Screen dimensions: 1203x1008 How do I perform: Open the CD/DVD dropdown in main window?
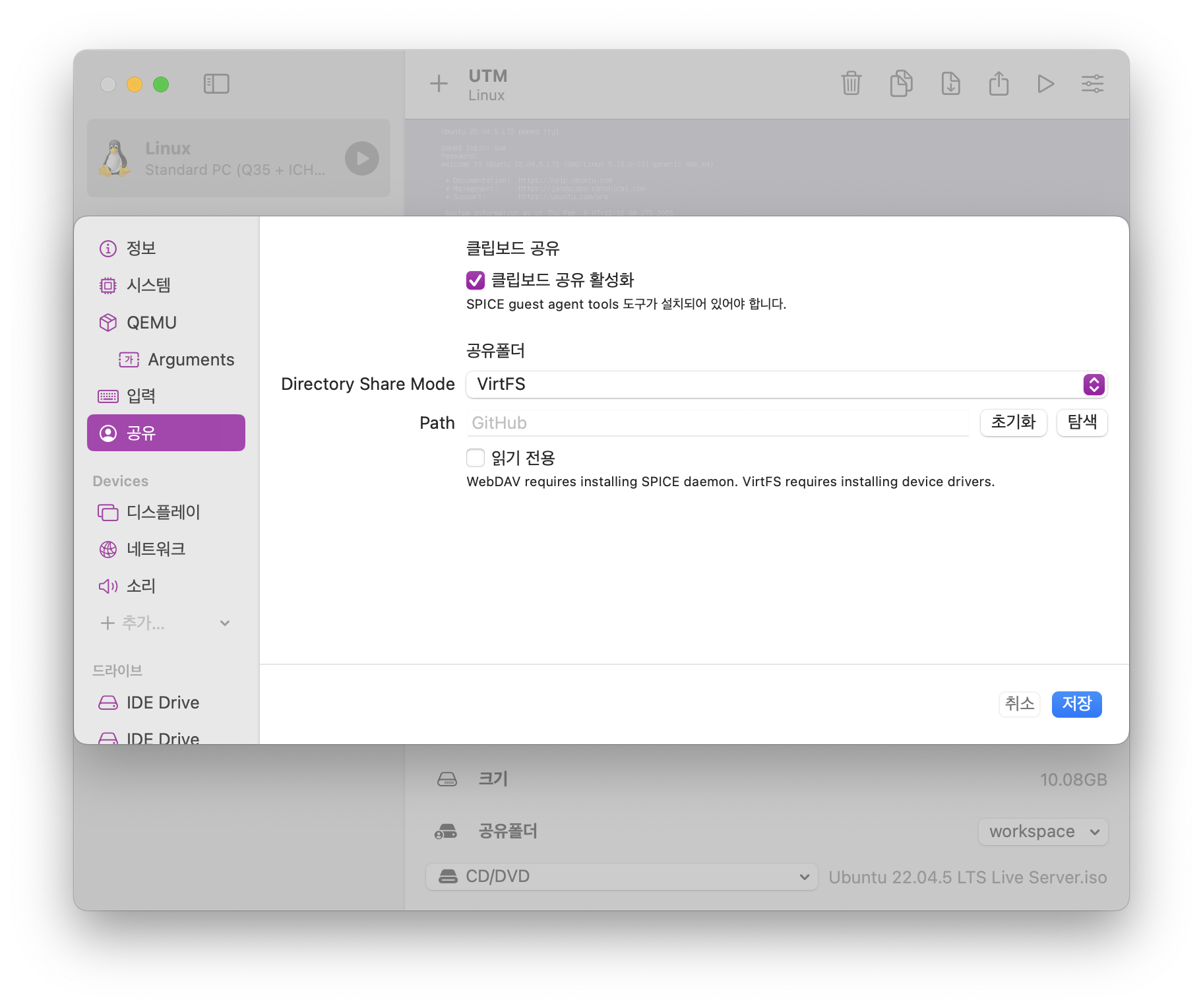621,877
